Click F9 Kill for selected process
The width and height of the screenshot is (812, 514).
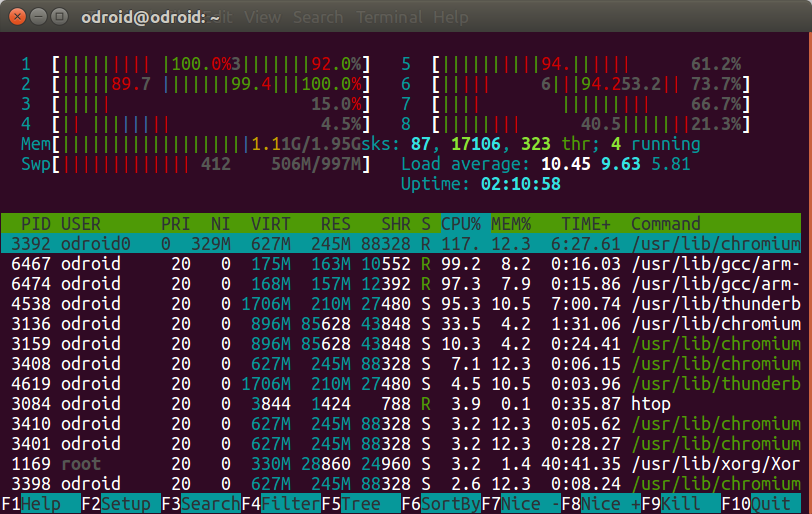pos(681,504)
